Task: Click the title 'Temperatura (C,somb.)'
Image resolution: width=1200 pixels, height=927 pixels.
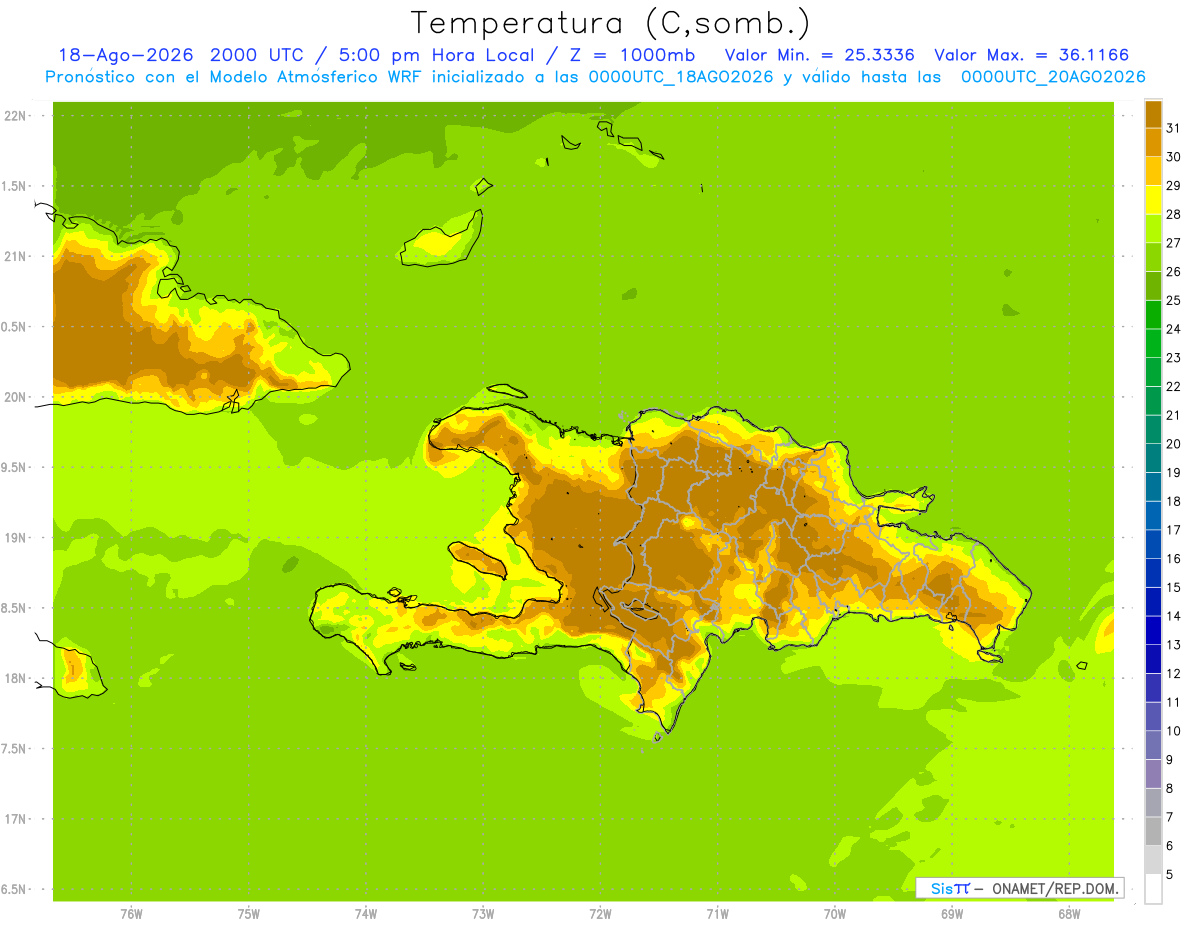Action: point(611,23)
